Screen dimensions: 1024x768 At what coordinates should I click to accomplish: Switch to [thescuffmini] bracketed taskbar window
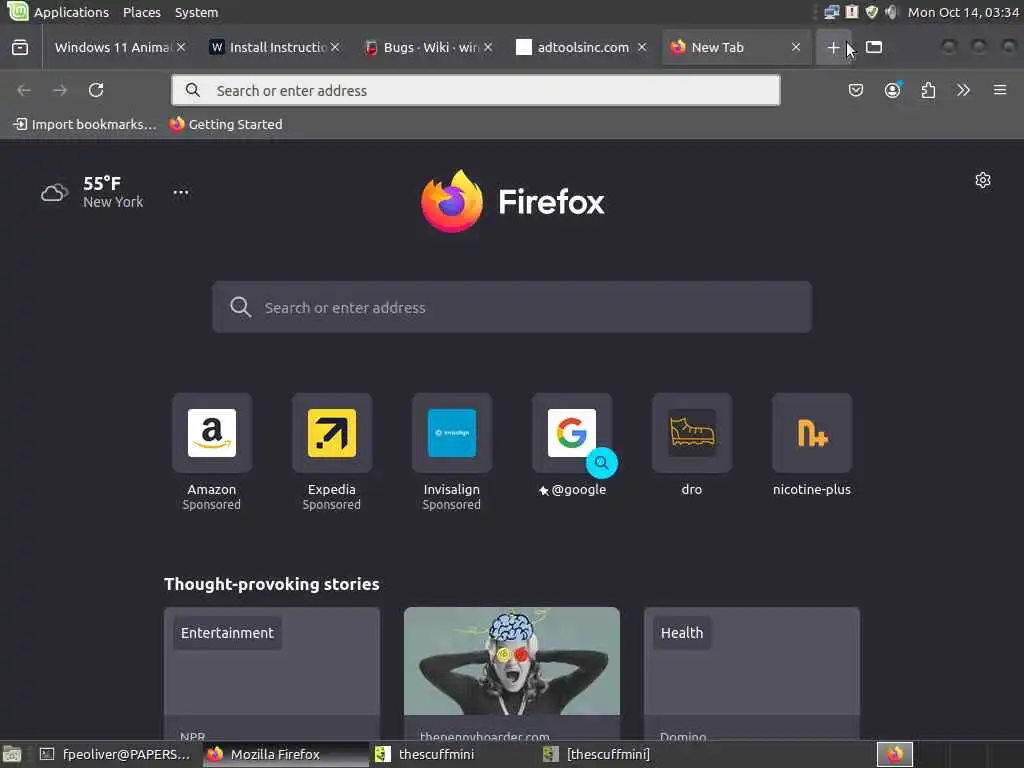pyautogui.click(x=622, y=754)
